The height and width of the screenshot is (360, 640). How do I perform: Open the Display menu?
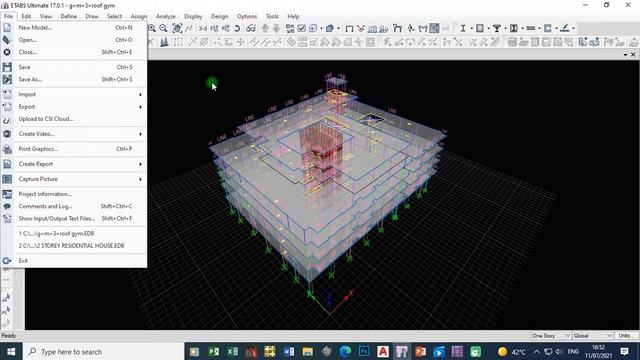pos(193,16)
